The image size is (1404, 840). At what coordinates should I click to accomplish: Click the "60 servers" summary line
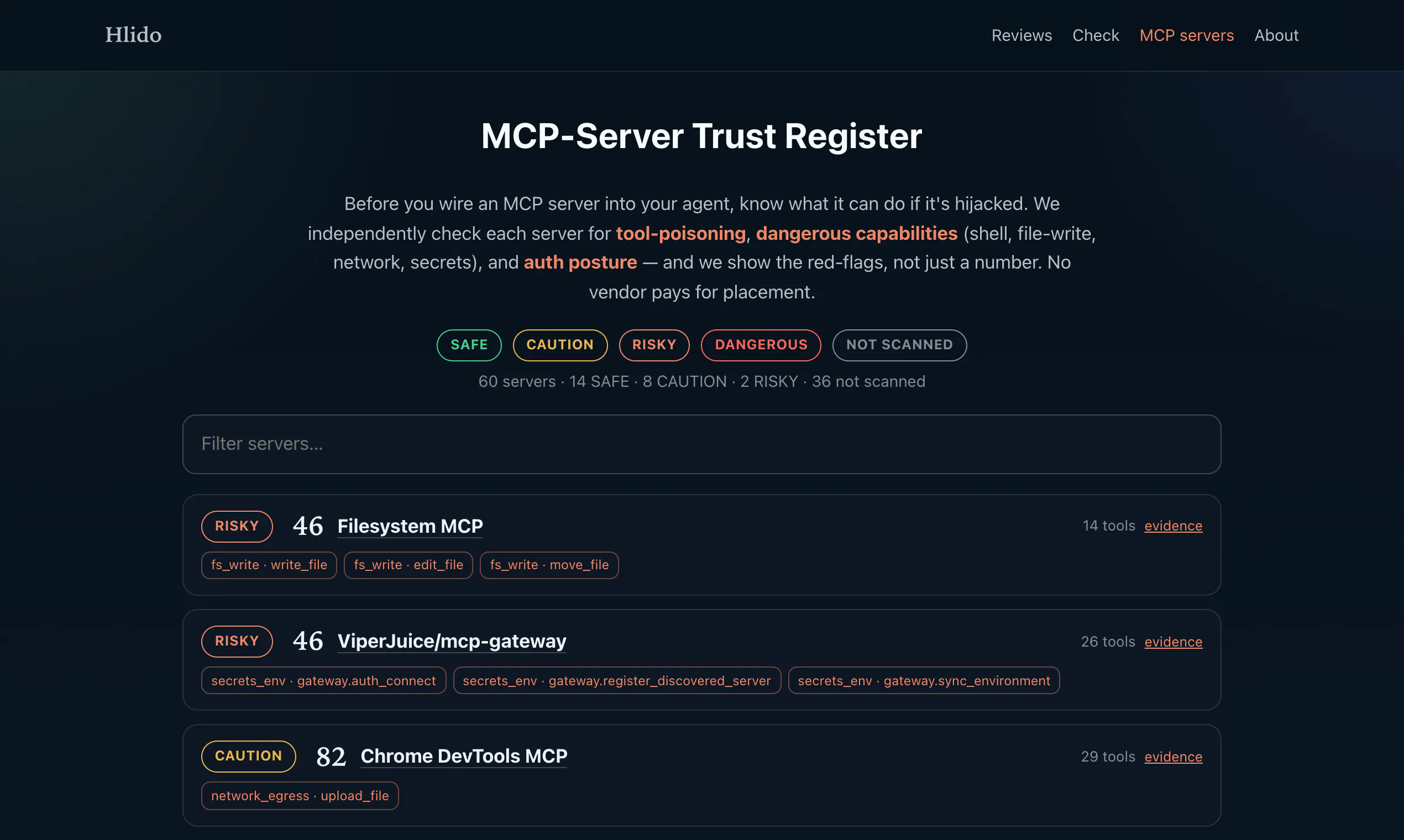pos(701,381)
